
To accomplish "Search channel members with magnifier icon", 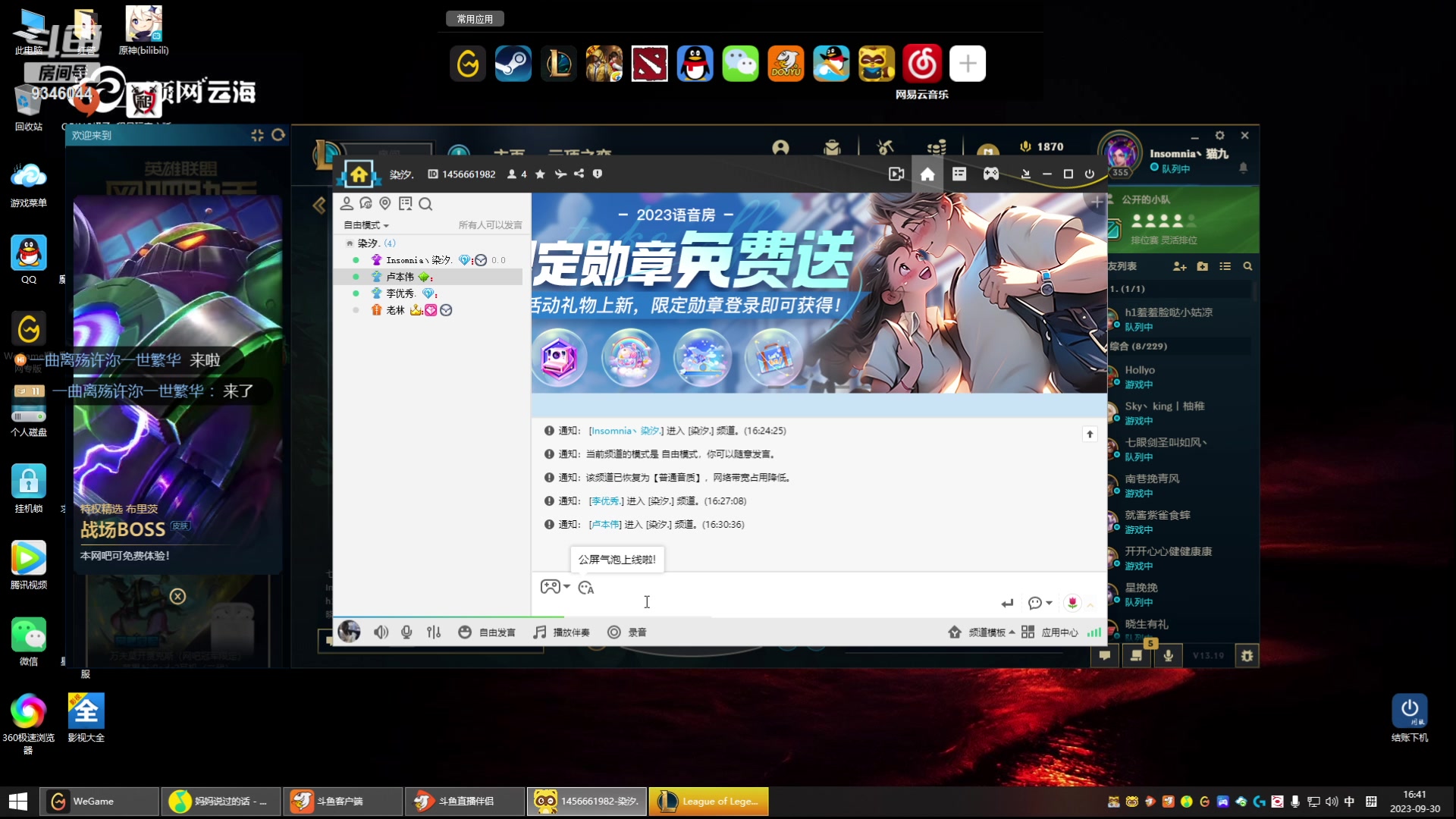I will (425, 203).
